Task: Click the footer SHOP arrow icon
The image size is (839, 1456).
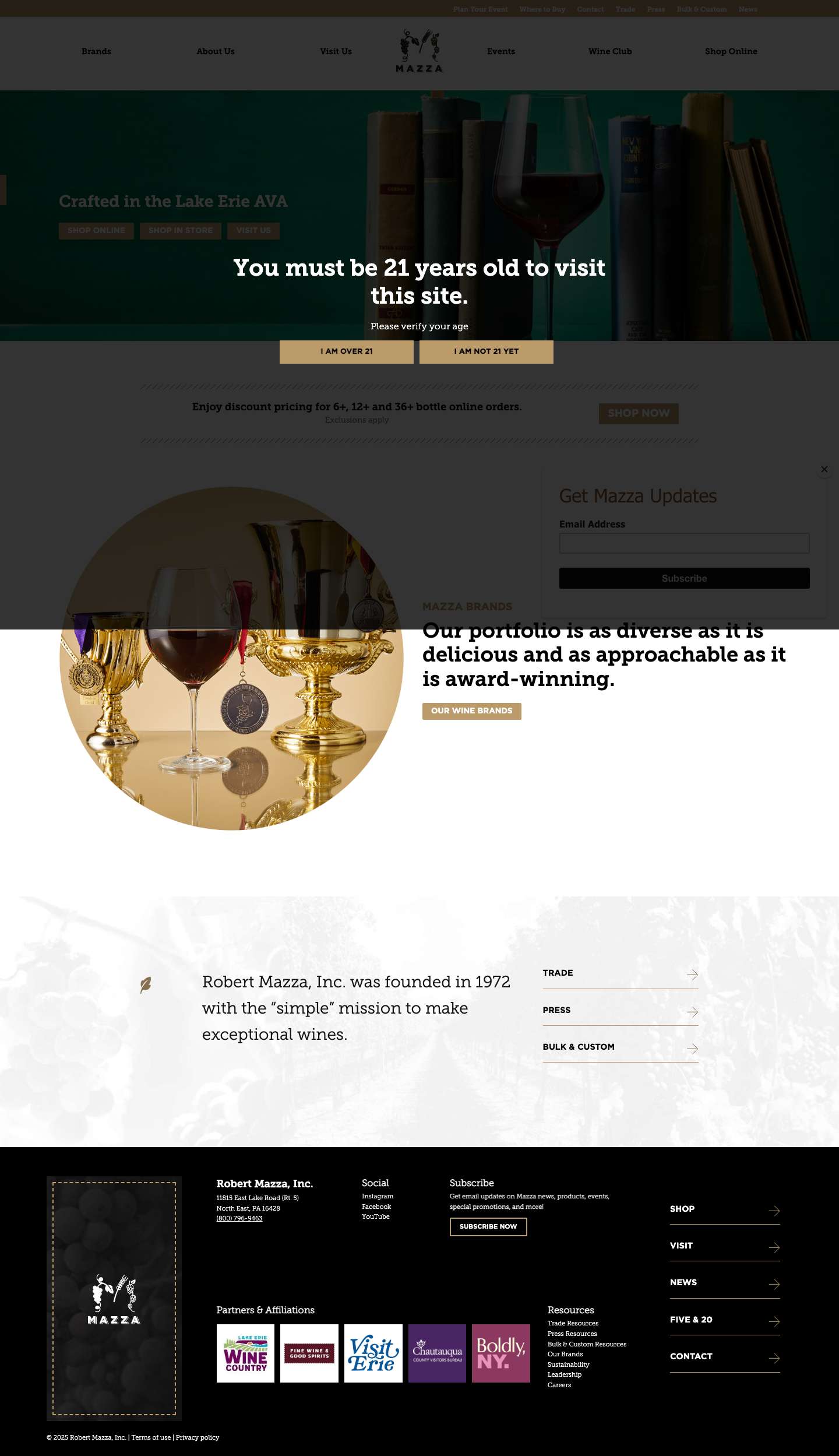Action: tap(774, 1211)
